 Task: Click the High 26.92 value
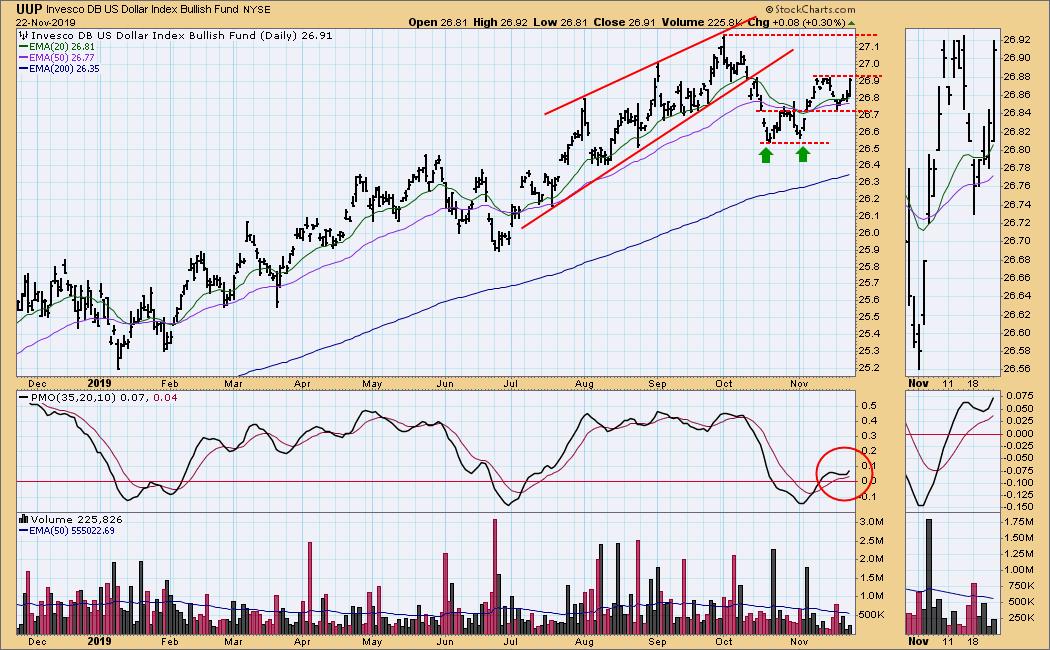[500, 22]
